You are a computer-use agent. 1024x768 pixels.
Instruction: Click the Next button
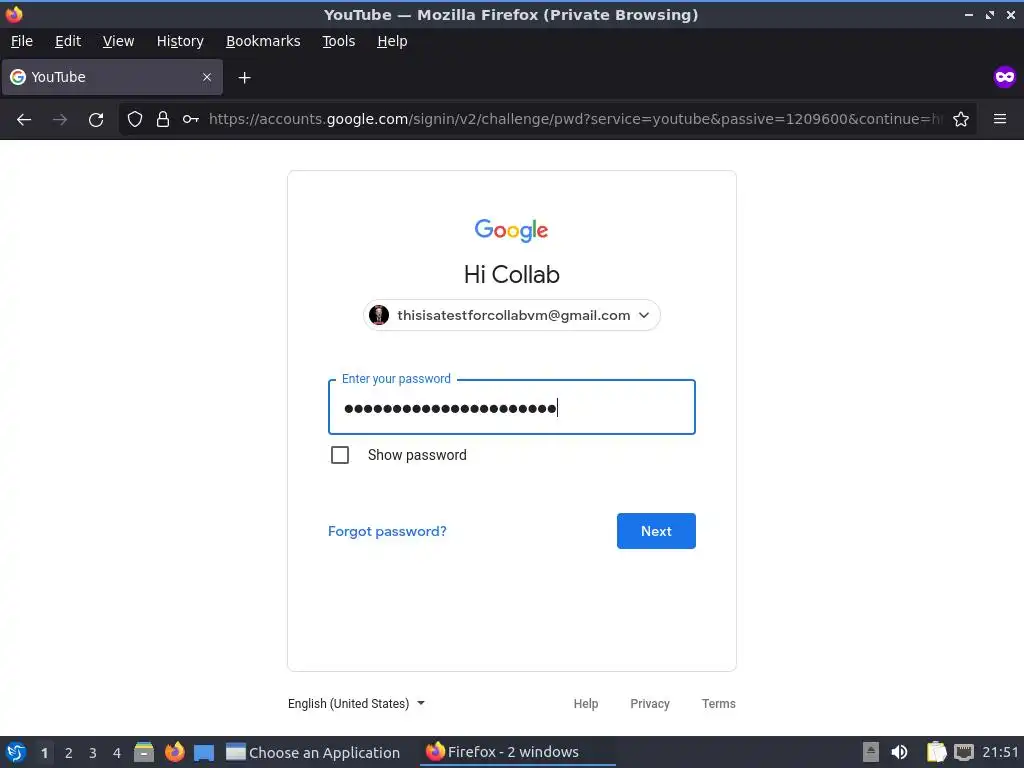pyautogui.click(x=656, y=531)
